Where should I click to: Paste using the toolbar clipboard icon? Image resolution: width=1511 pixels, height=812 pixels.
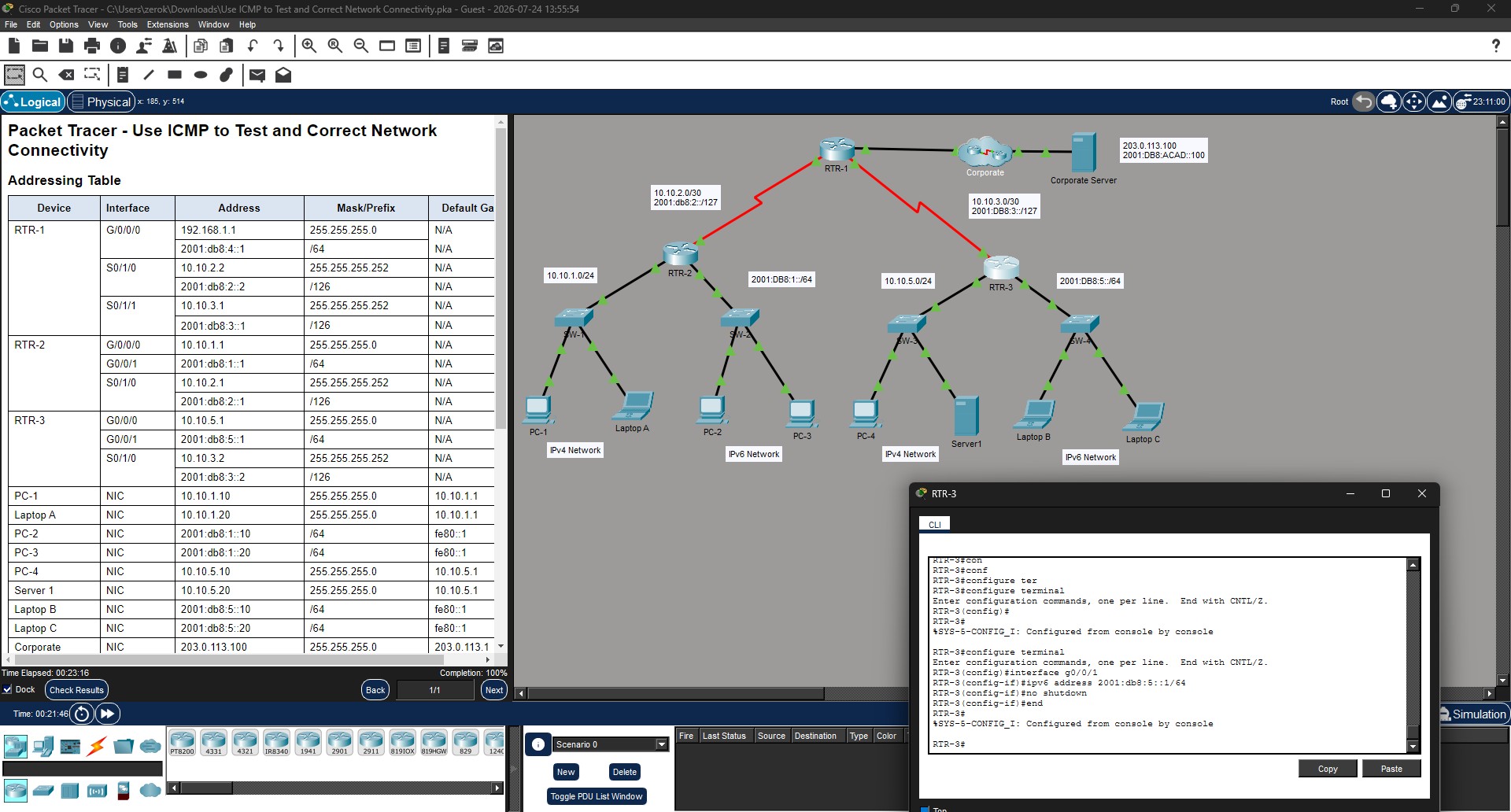click(227, 46)
